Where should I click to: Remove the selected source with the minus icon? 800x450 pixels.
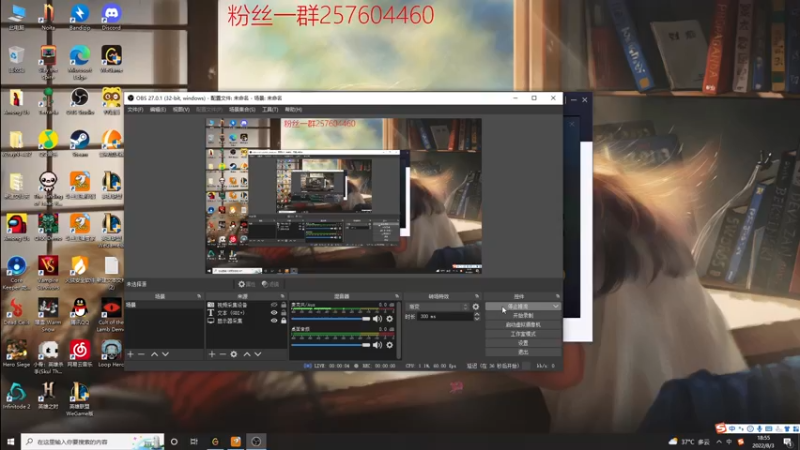(222, 354)
